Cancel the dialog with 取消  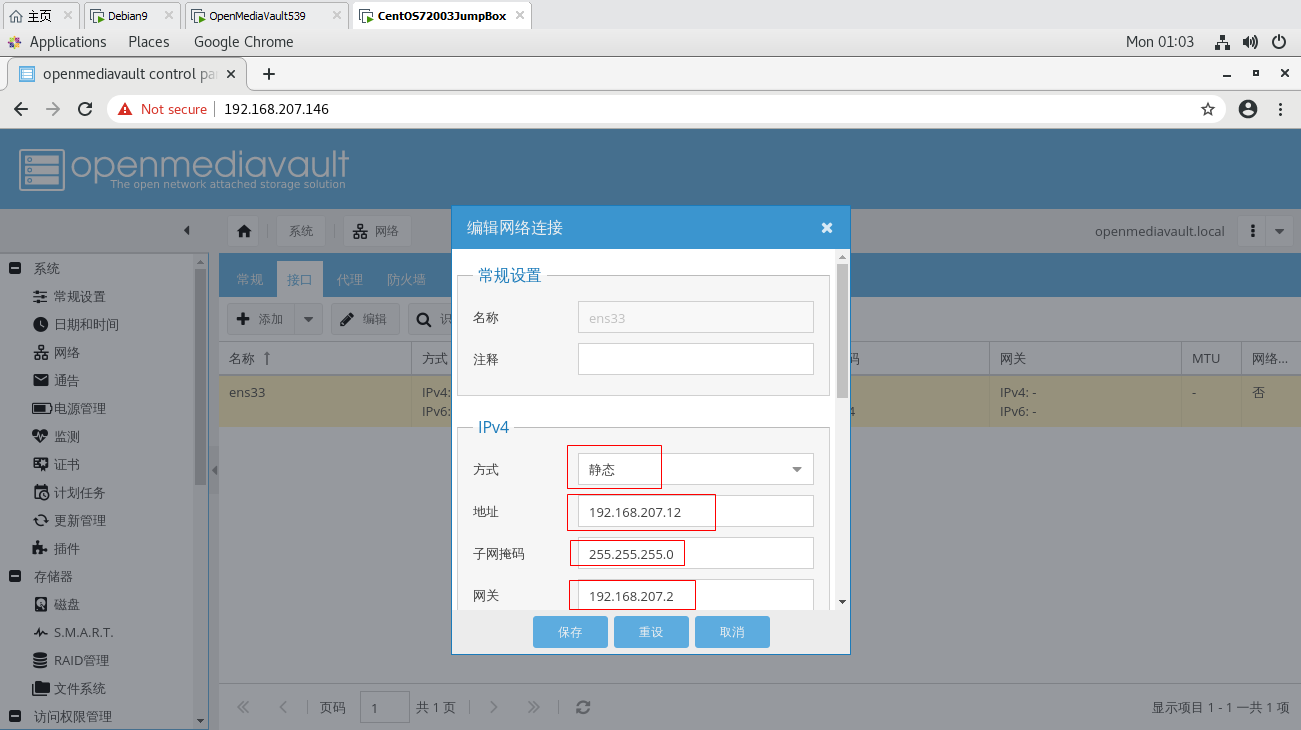coord(732,631)
